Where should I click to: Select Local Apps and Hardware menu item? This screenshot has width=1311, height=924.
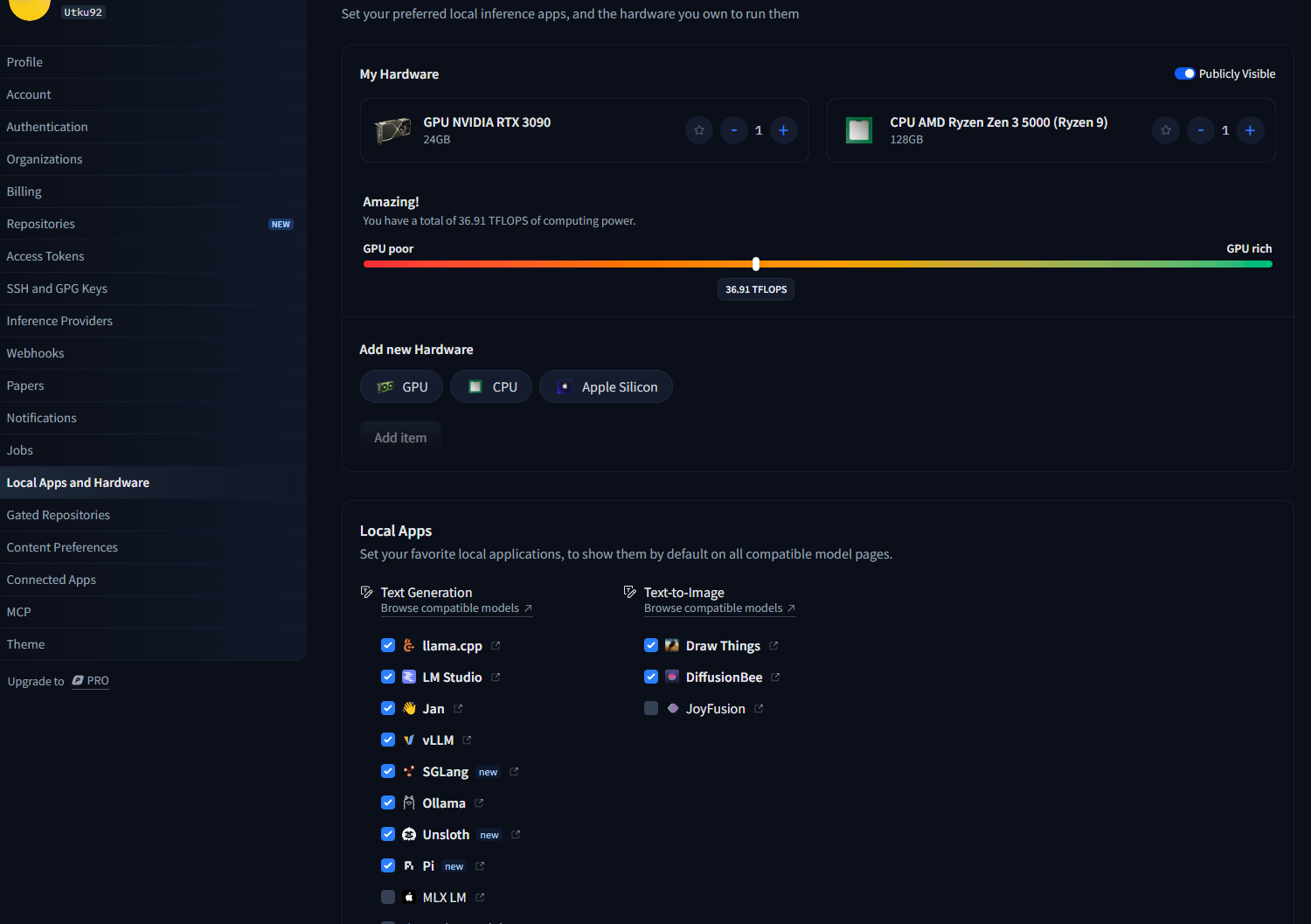pyautogui.click(x=153, y=483)
